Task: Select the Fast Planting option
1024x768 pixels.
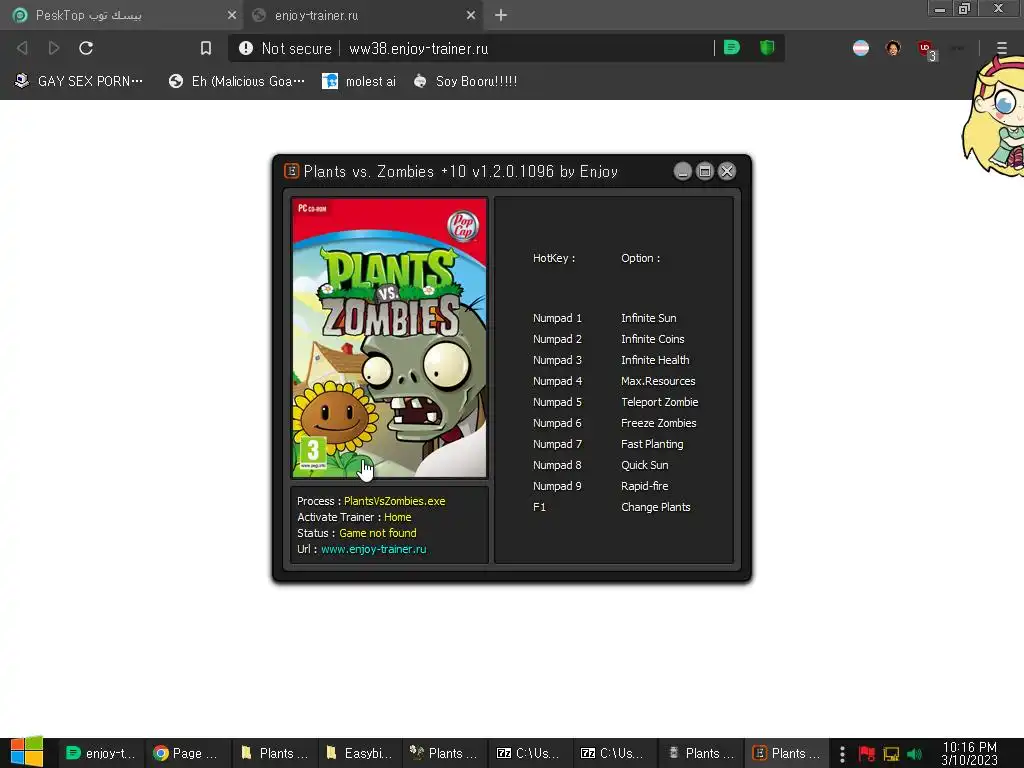Action: (652, 444)
